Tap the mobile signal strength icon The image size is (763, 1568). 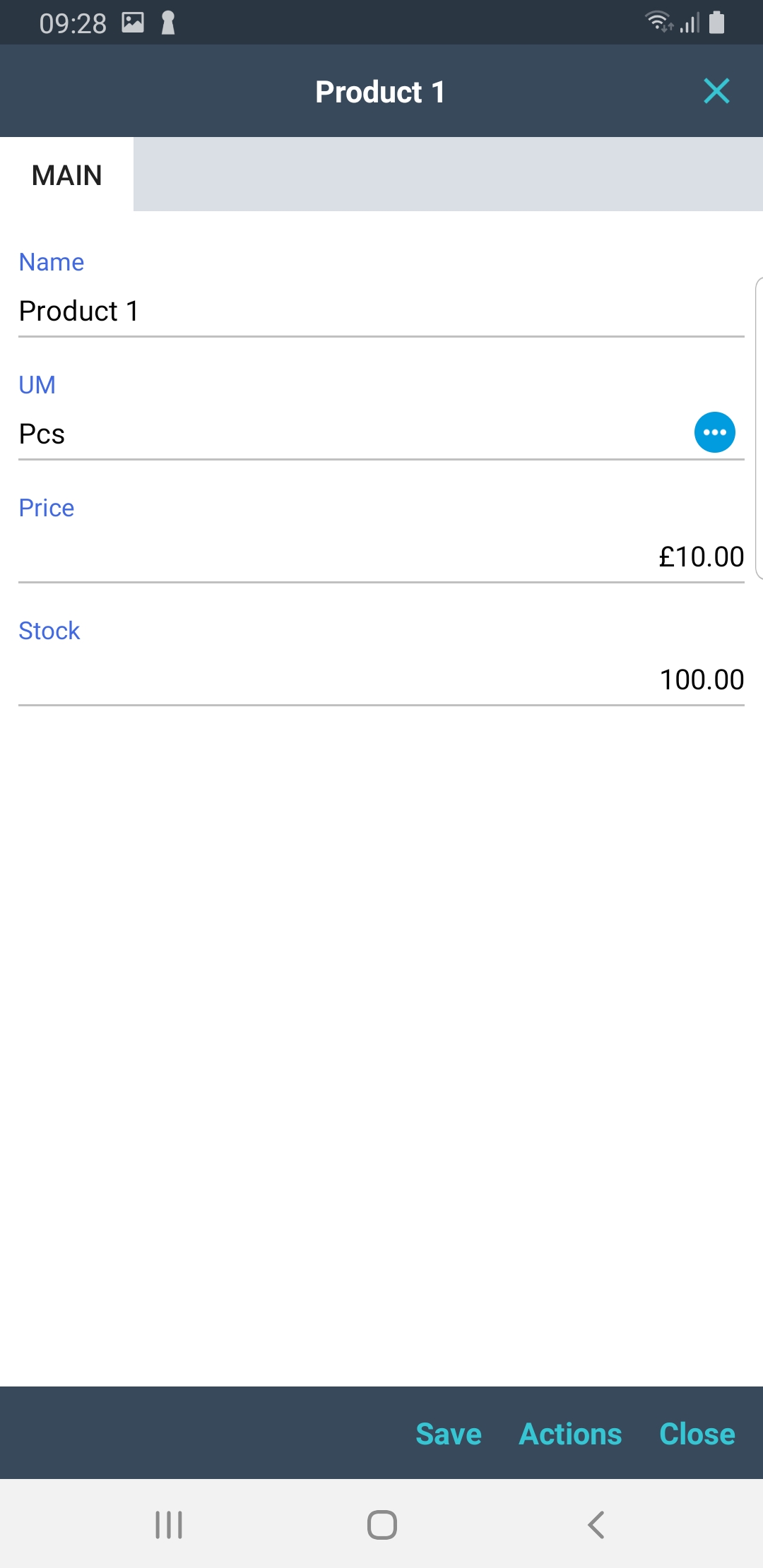(690, 23)
